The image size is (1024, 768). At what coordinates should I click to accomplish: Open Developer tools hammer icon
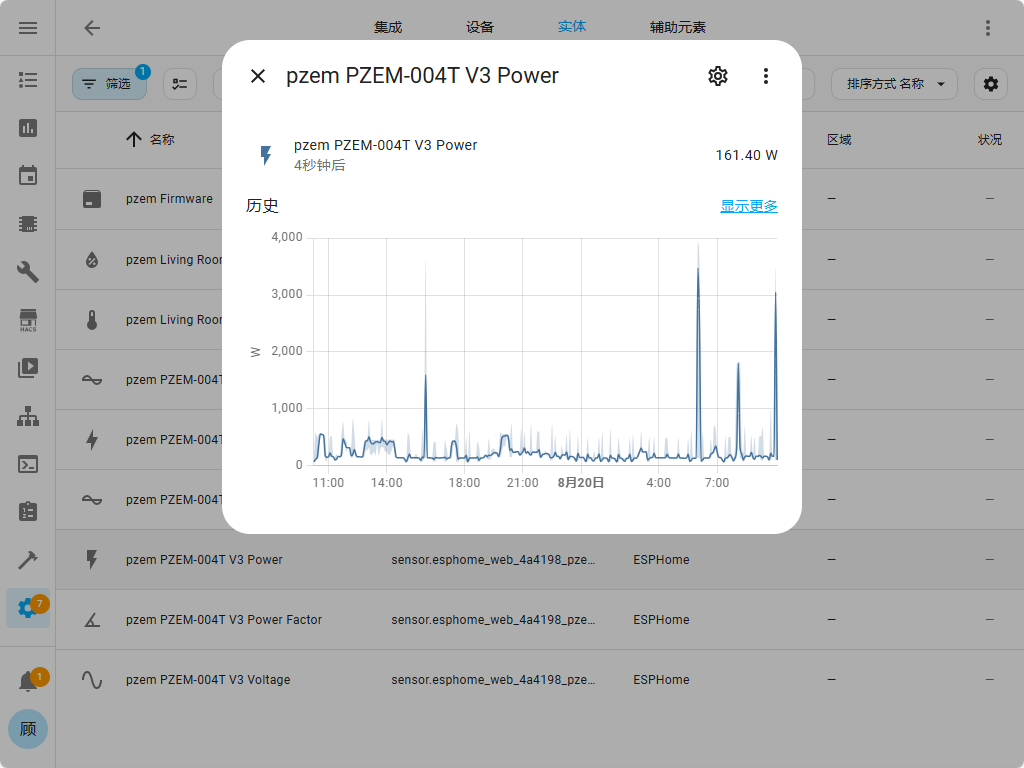coord(28,560)
